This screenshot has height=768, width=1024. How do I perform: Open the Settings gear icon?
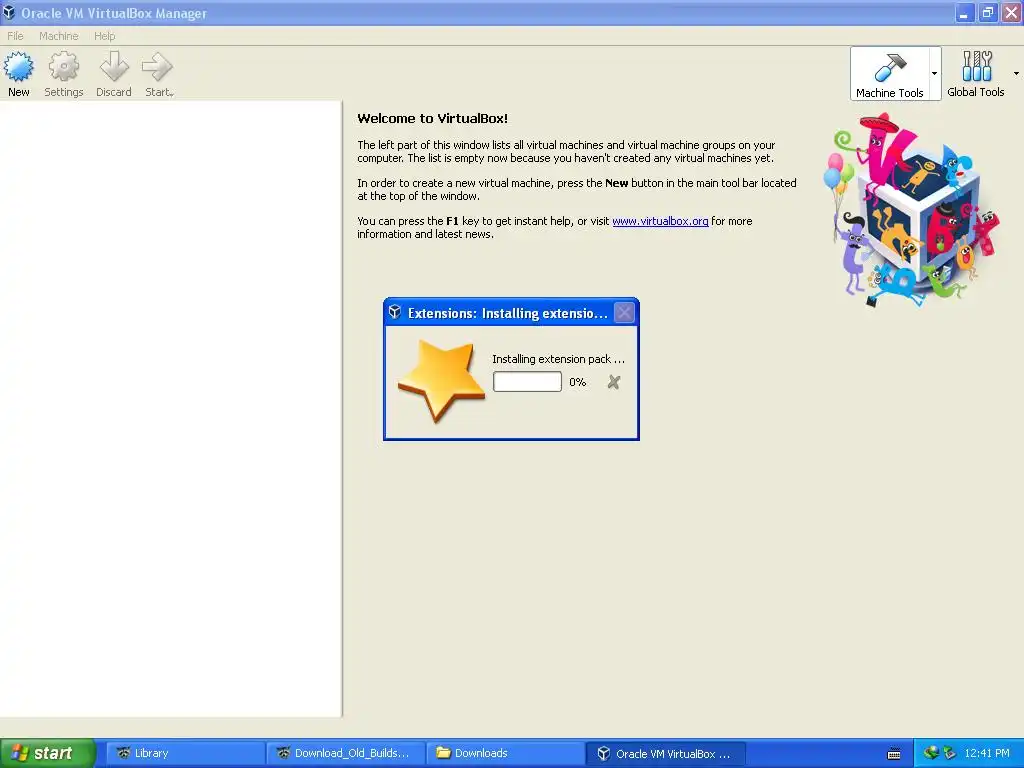click(x=63, y=67)
